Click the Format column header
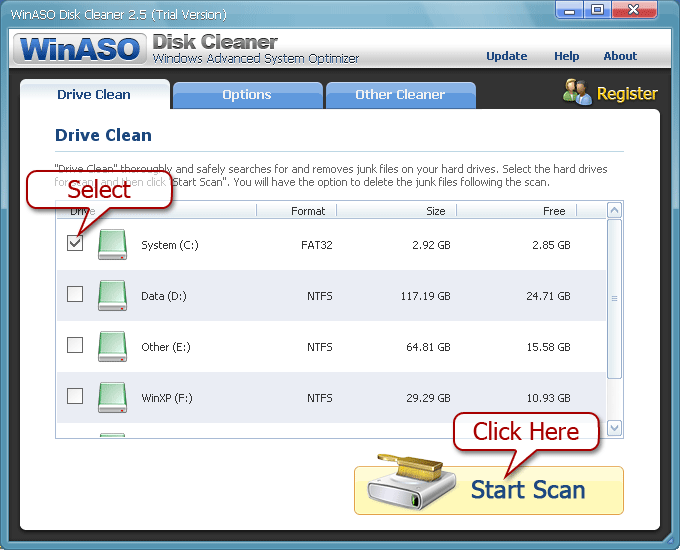 tap(308, 211)
